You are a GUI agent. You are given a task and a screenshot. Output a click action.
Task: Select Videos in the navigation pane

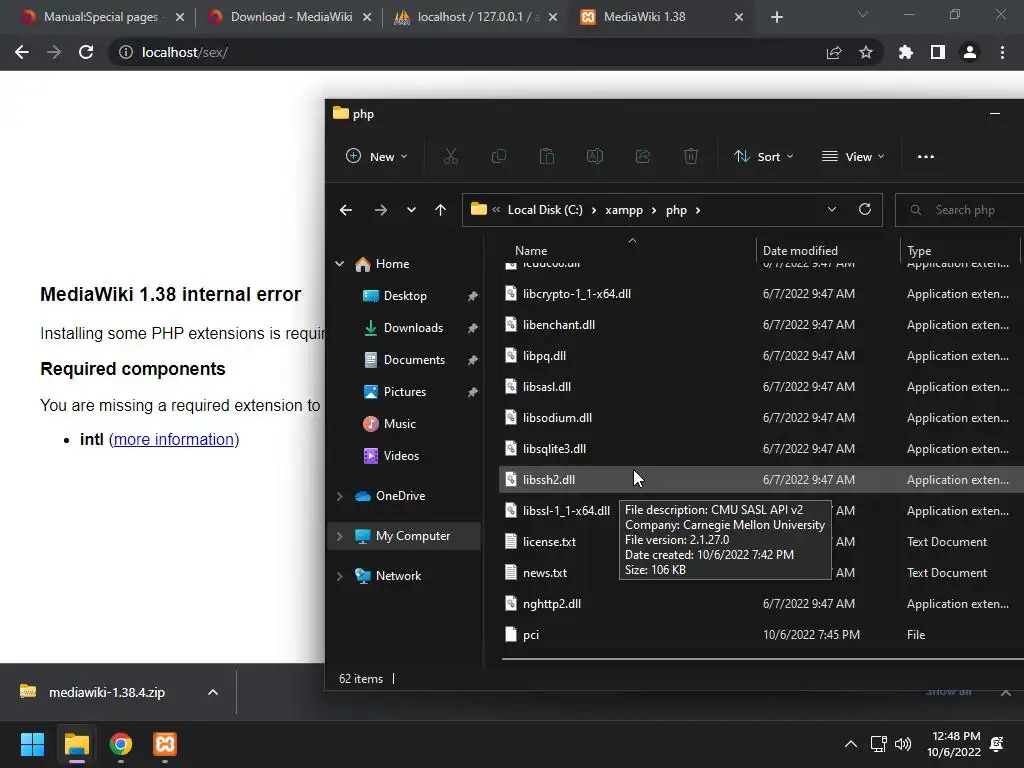click(401, 456)
